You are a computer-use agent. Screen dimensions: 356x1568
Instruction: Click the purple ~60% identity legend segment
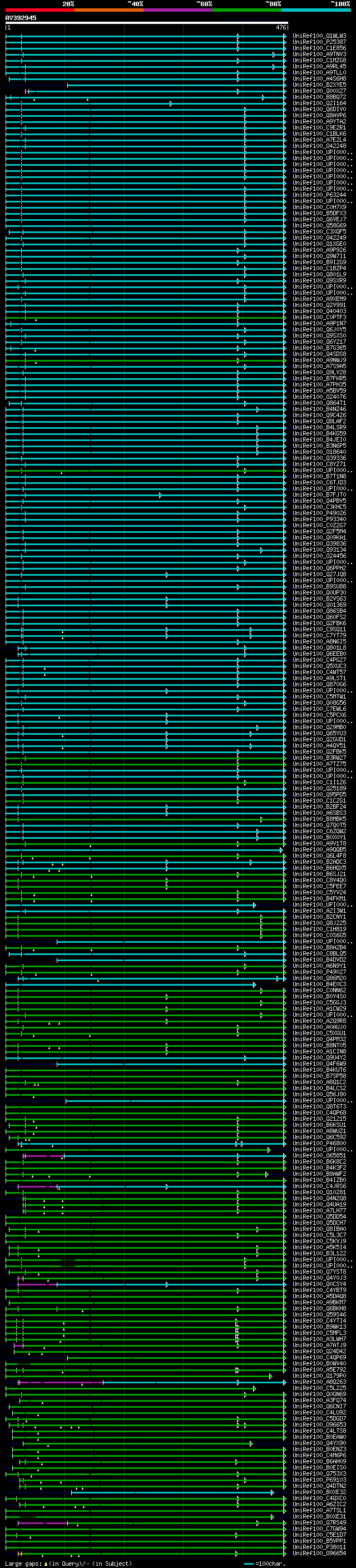pos(179,10)
